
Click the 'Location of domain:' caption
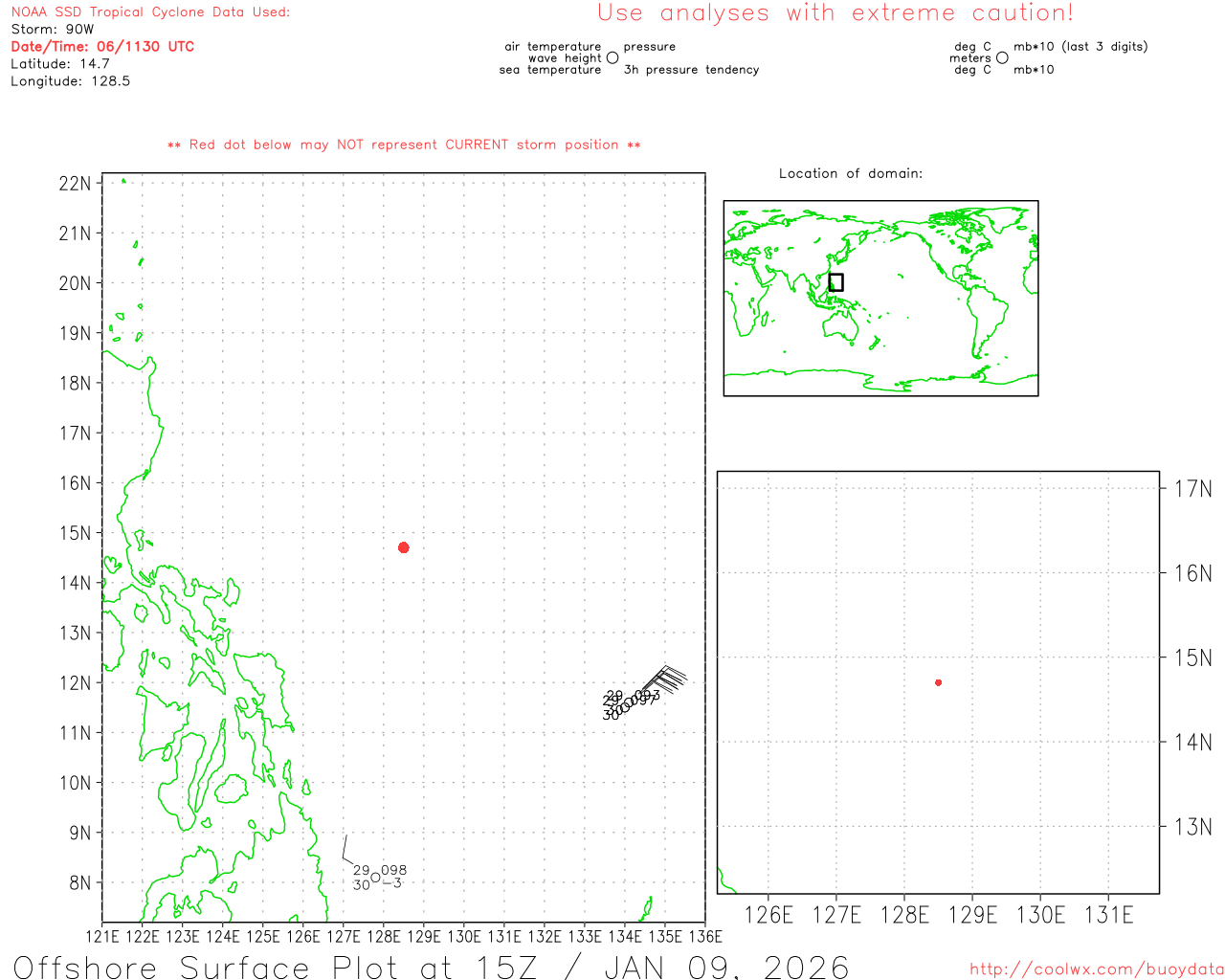tap(851, 173)
